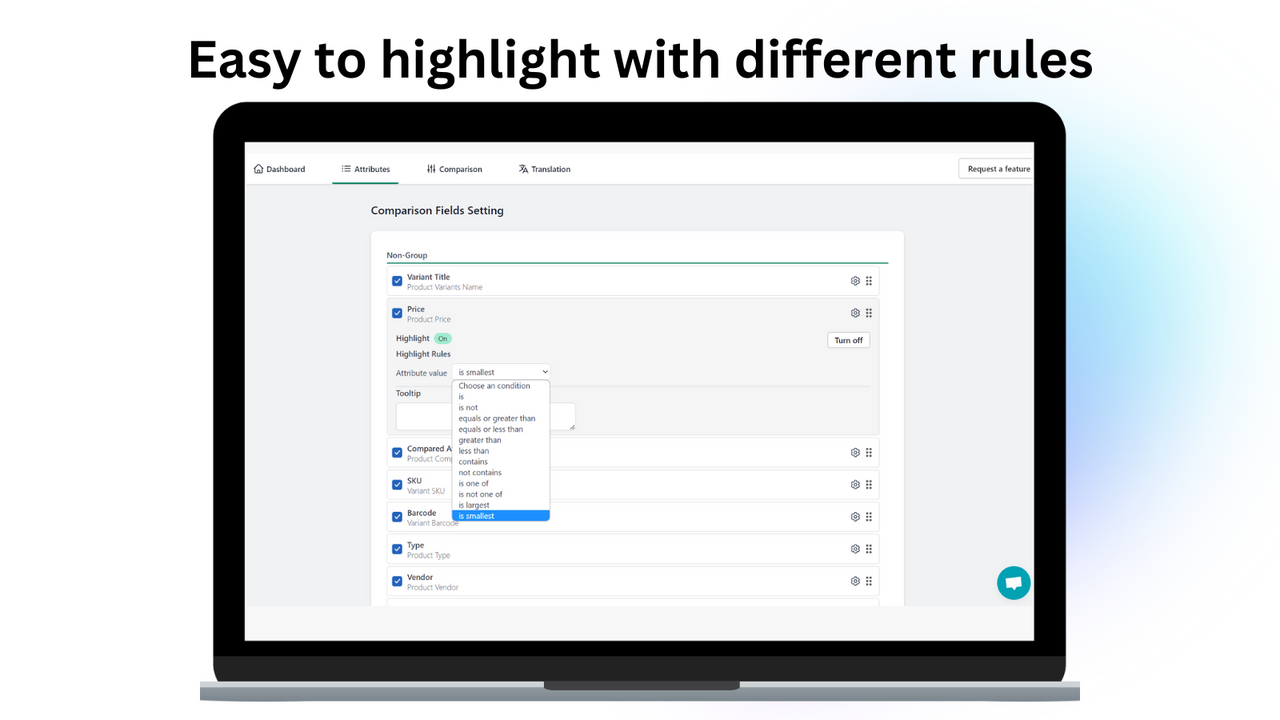
Task: Click the 'Variant SKU' subtitle text
Action: [x=426, y=491]
